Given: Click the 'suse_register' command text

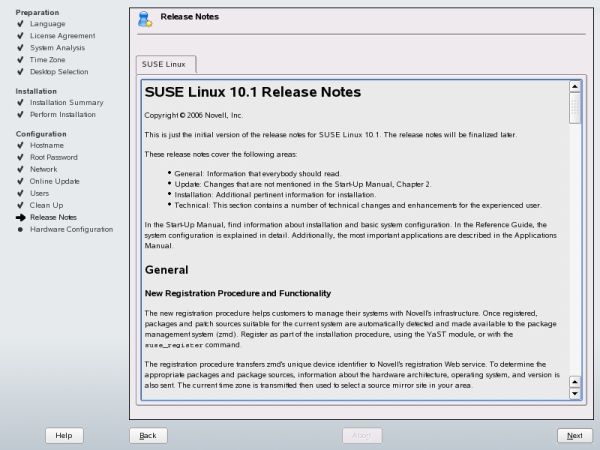Looking at the screenshot, I should (174, 345).
